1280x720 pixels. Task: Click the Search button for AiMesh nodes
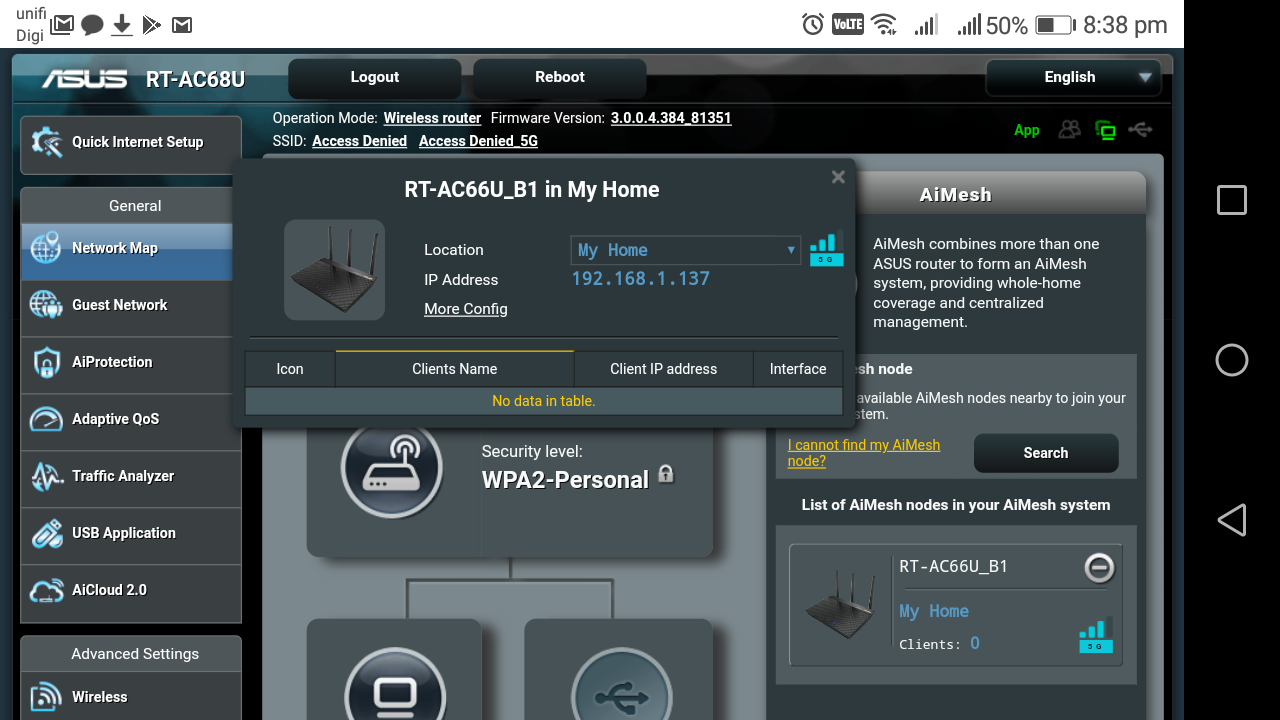click(1046, 453)
